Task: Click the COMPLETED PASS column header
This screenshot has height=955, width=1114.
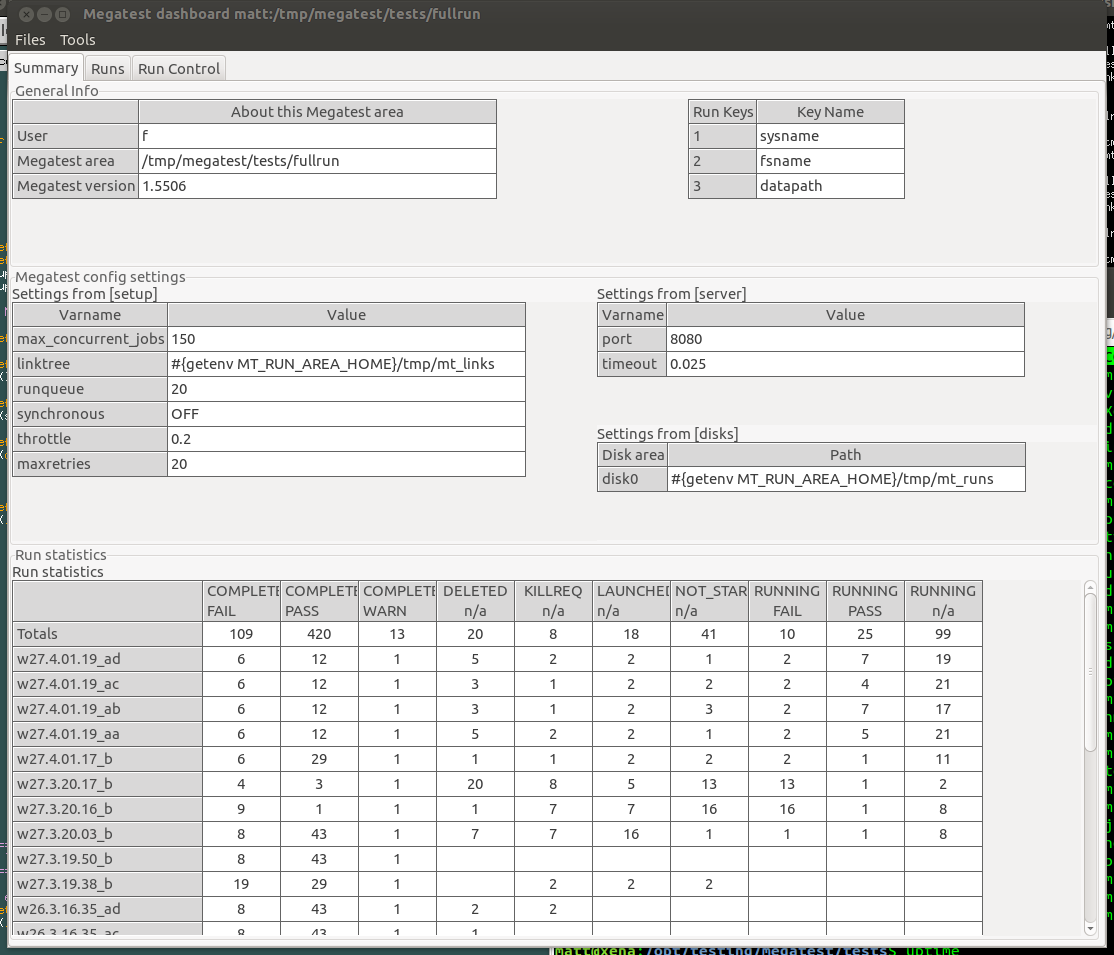Action: click(x=320, y=601)
